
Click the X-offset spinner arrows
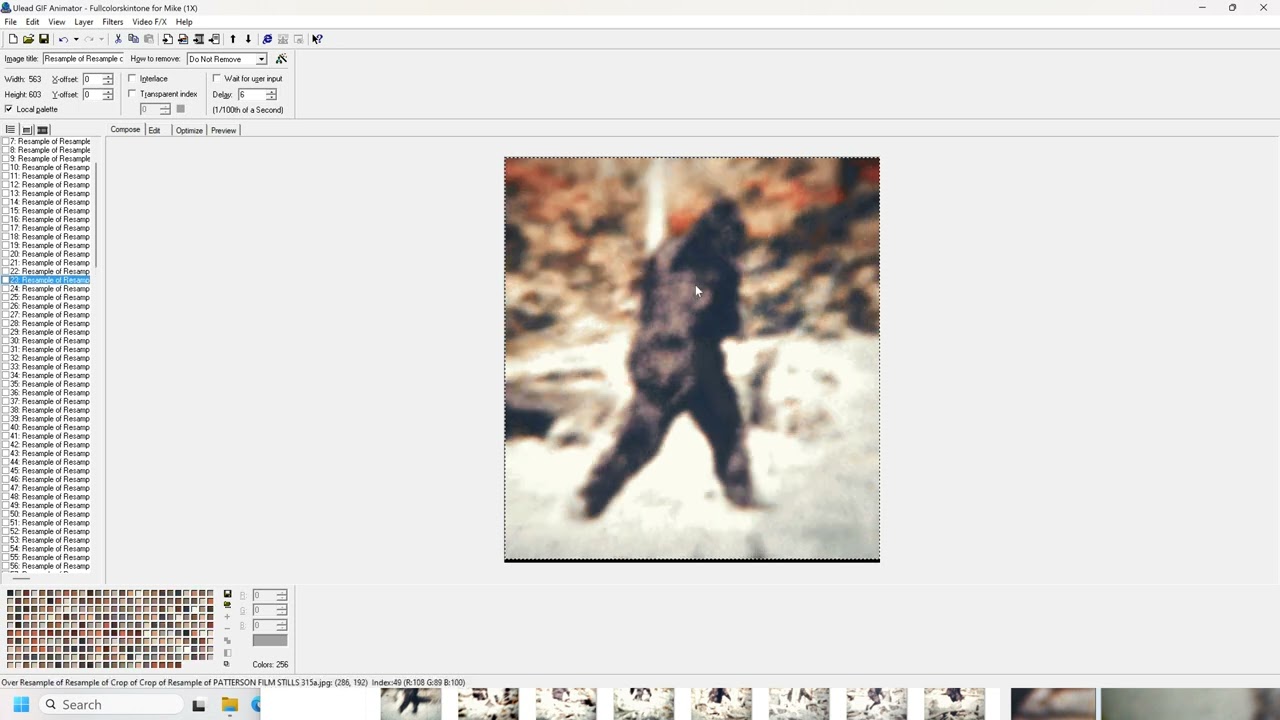[x=107, y=79]
